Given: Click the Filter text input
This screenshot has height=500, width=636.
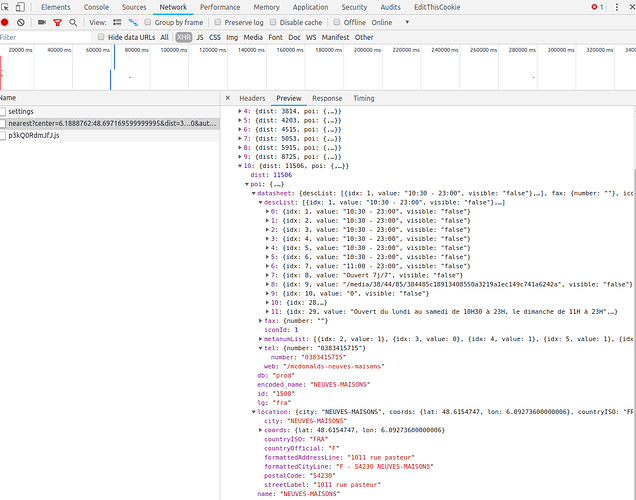Looking at the screenshot, I should [45, 37].
